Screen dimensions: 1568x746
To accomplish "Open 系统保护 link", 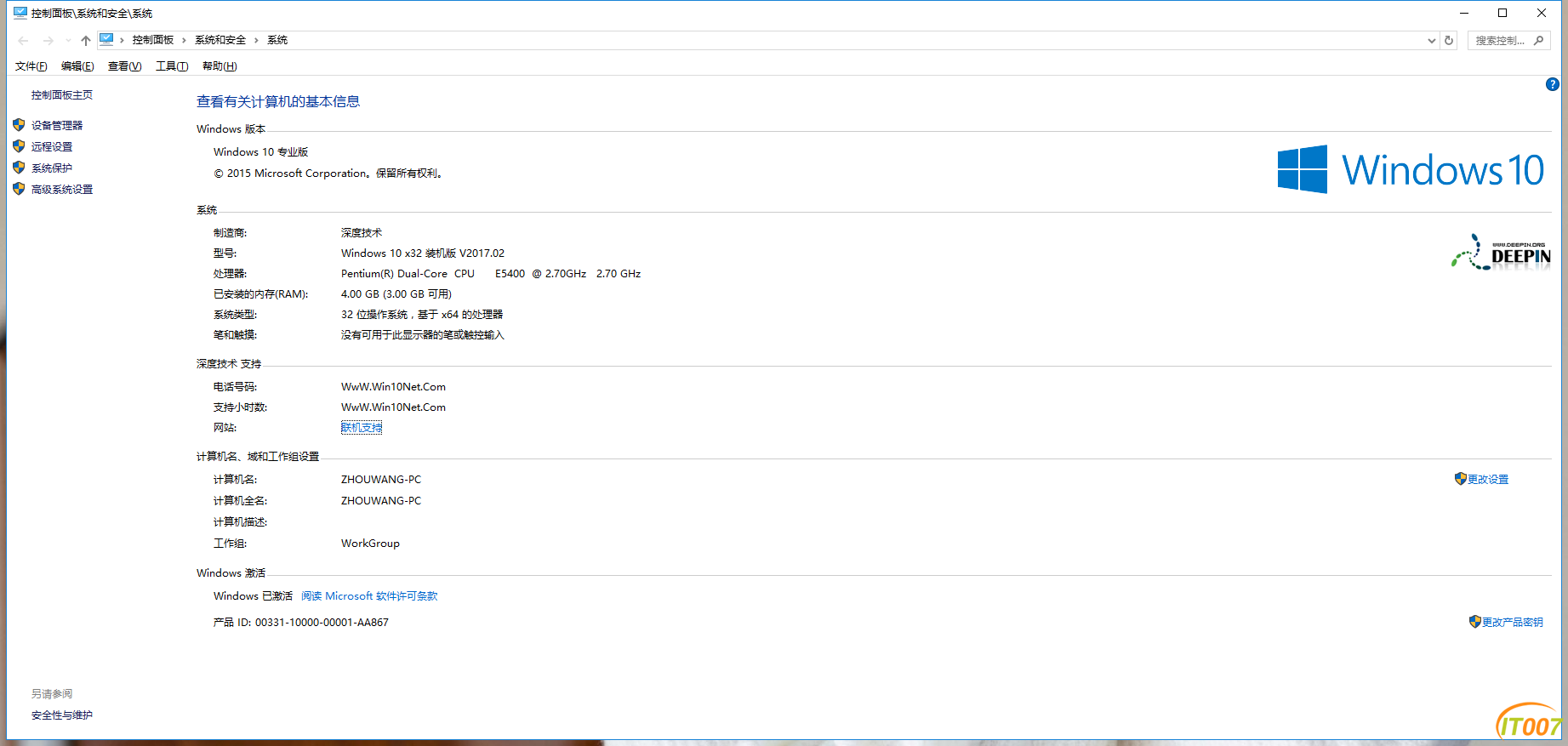I will [52, 168].
